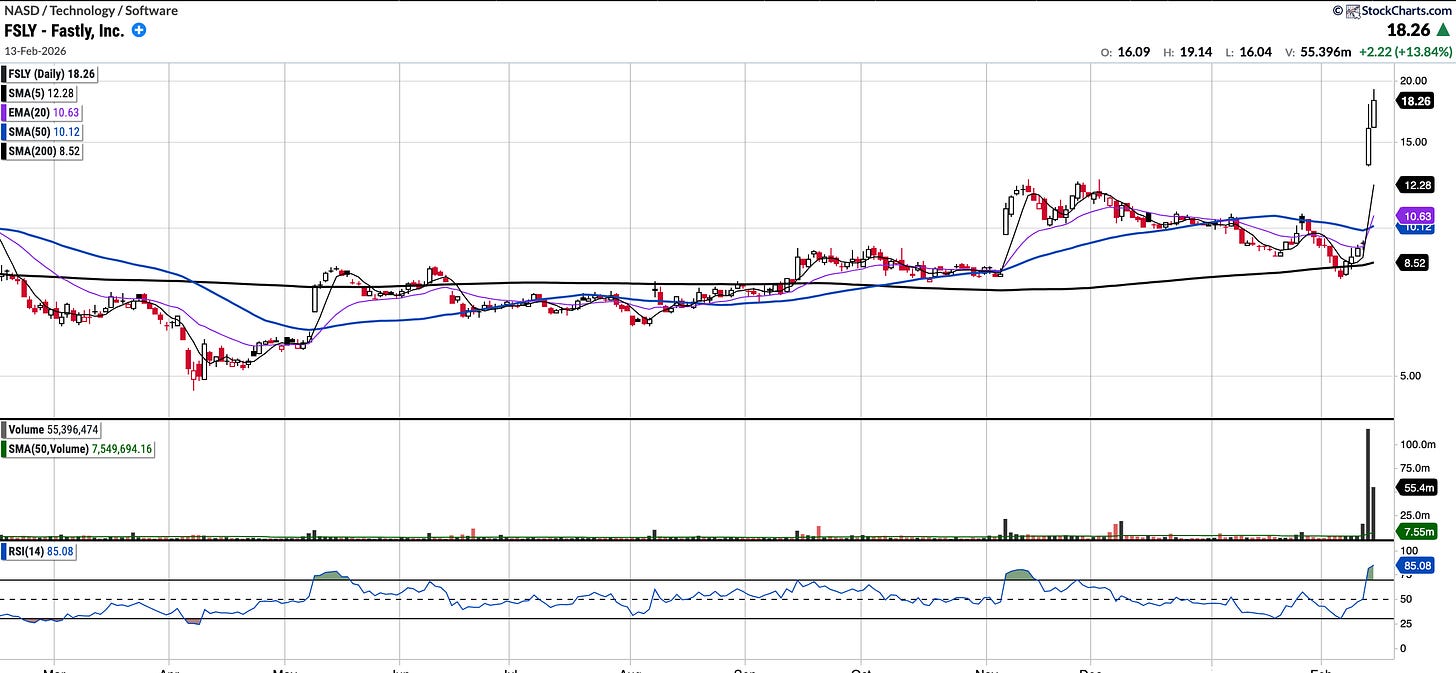
Task: Click the 25 level on RSI axis
Action: pyautogui.click(x=1405, y=623)
